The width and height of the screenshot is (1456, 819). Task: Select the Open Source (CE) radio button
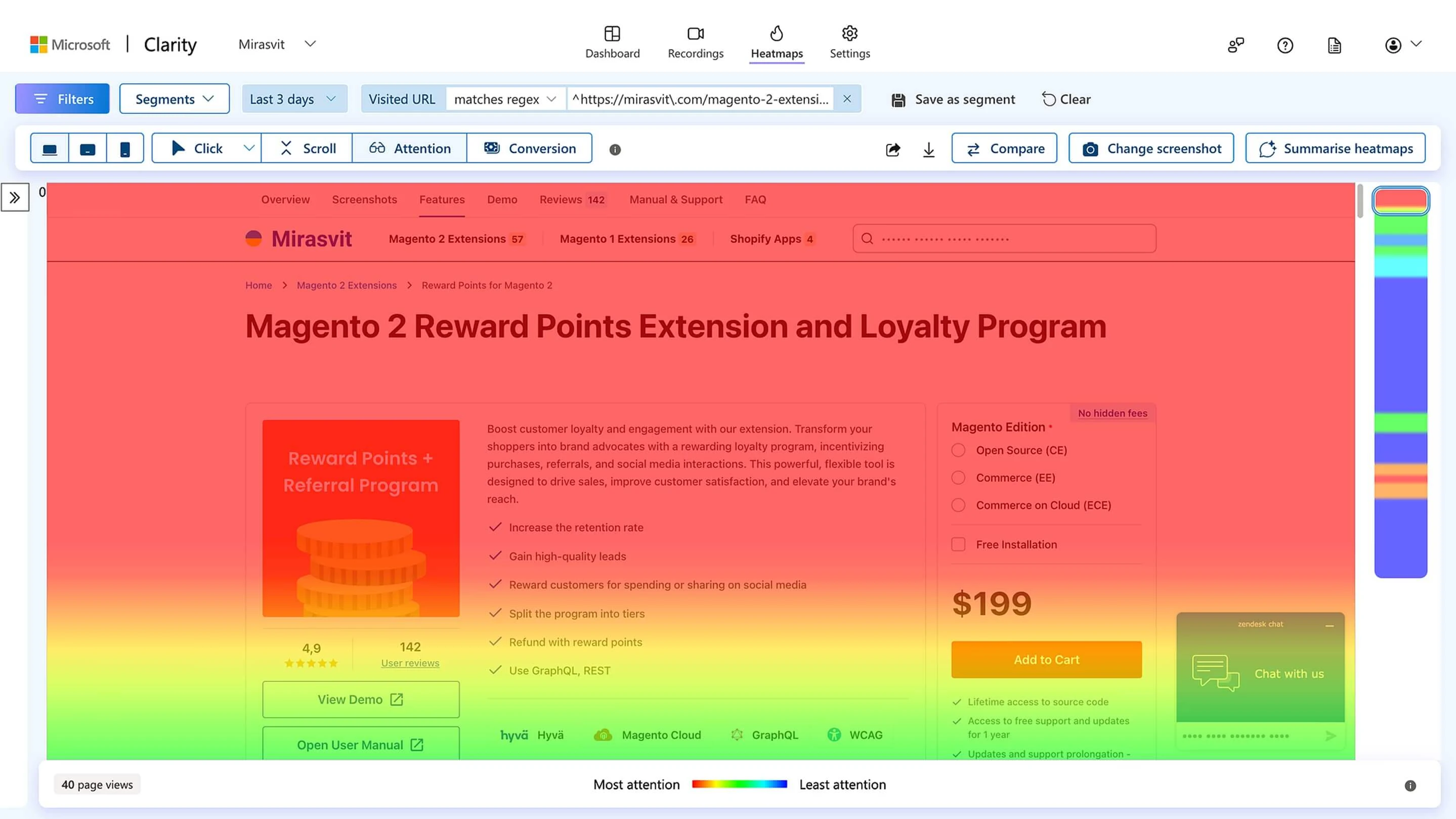(958, 450)
